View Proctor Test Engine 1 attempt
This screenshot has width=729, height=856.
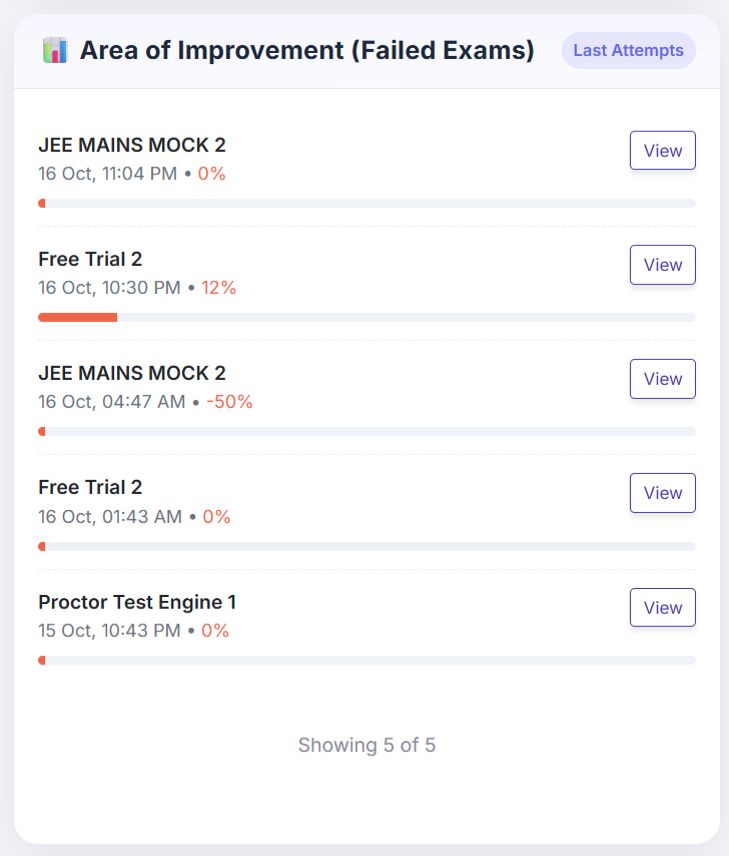click(662, 607)
